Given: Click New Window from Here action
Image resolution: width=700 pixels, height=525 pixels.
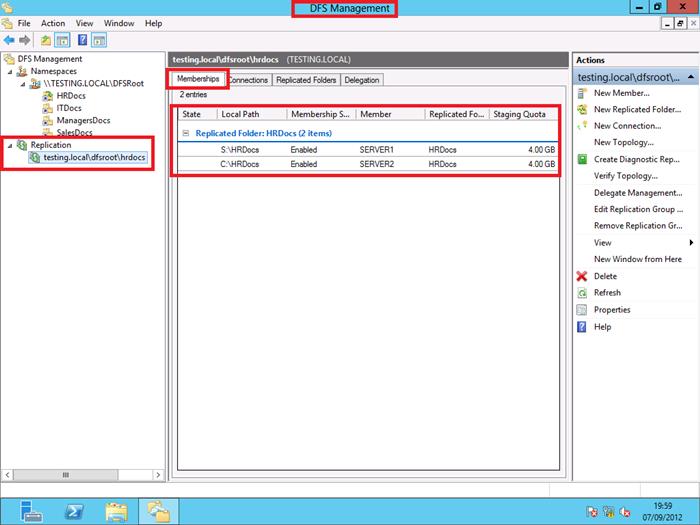Looking at the screenshot, I should click(x=638, y=259).
